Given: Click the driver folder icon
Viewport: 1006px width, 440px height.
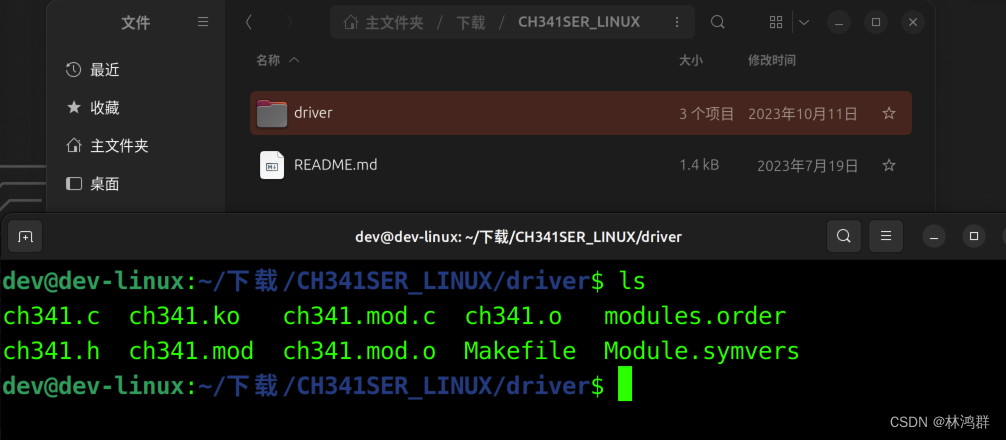Looking at the screenshot, I should click(x=272, y=114).
